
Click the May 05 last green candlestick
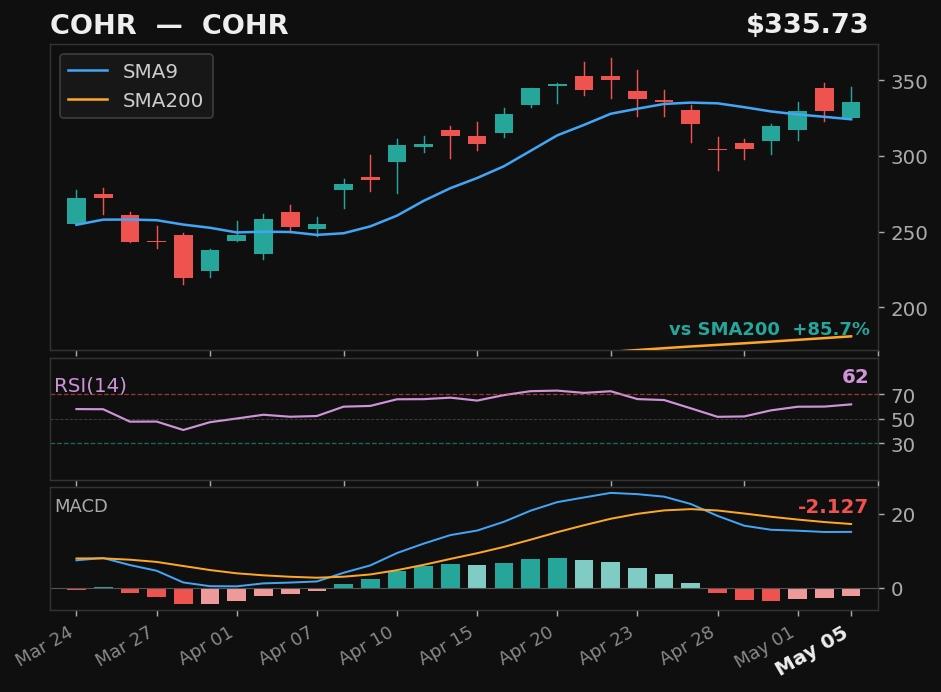(851, 110)
